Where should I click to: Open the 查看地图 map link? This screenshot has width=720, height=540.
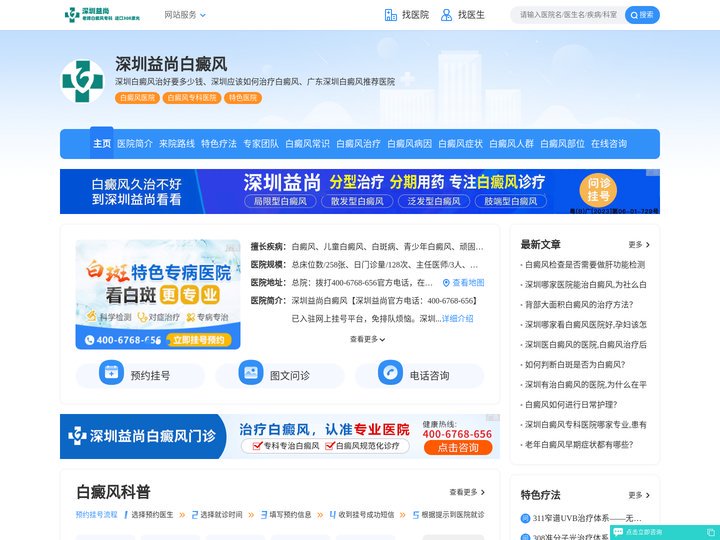pos(463,282)
